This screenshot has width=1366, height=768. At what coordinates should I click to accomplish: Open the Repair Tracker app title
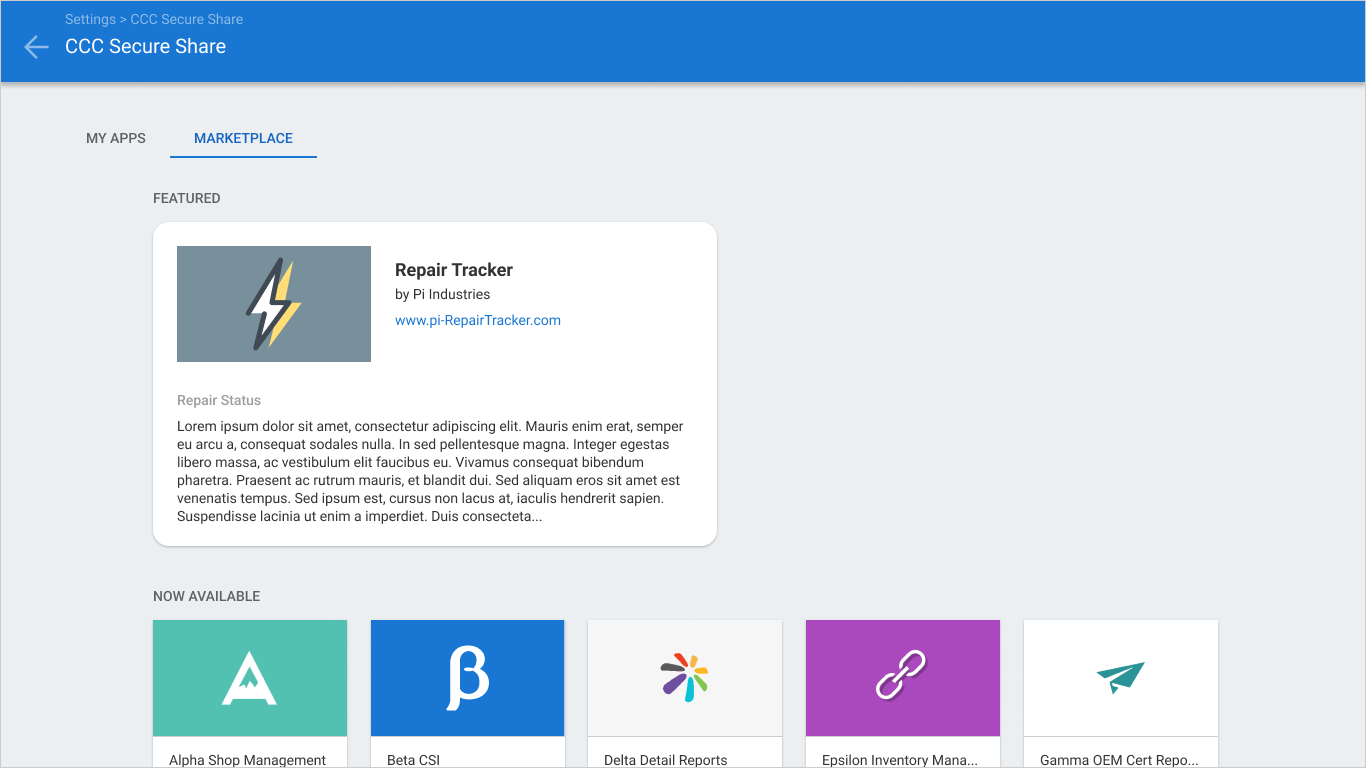tap(454, 270)
